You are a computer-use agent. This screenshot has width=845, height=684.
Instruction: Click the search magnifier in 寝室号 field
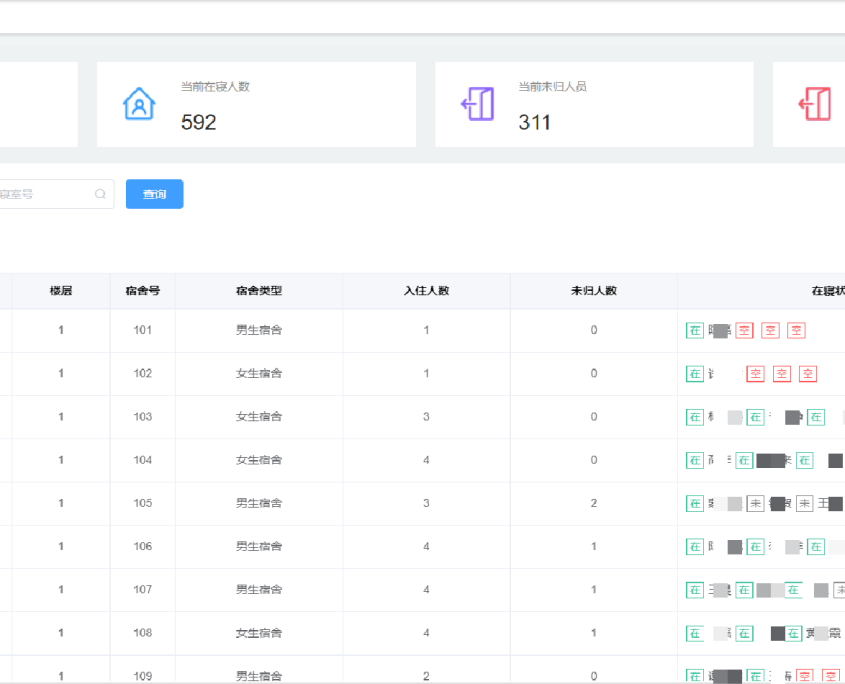click(x=100, y=194)
